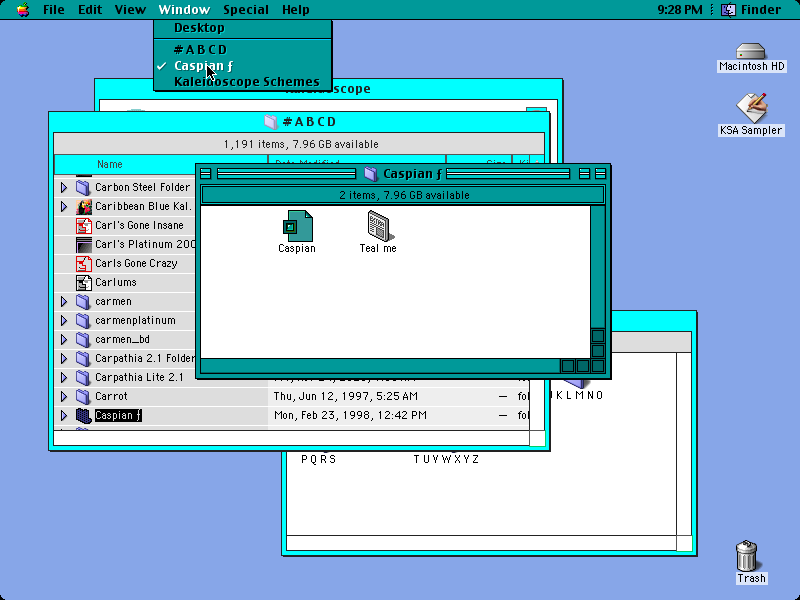Open the Special menu
800x600 pixels.
click(x=246, y=10)
